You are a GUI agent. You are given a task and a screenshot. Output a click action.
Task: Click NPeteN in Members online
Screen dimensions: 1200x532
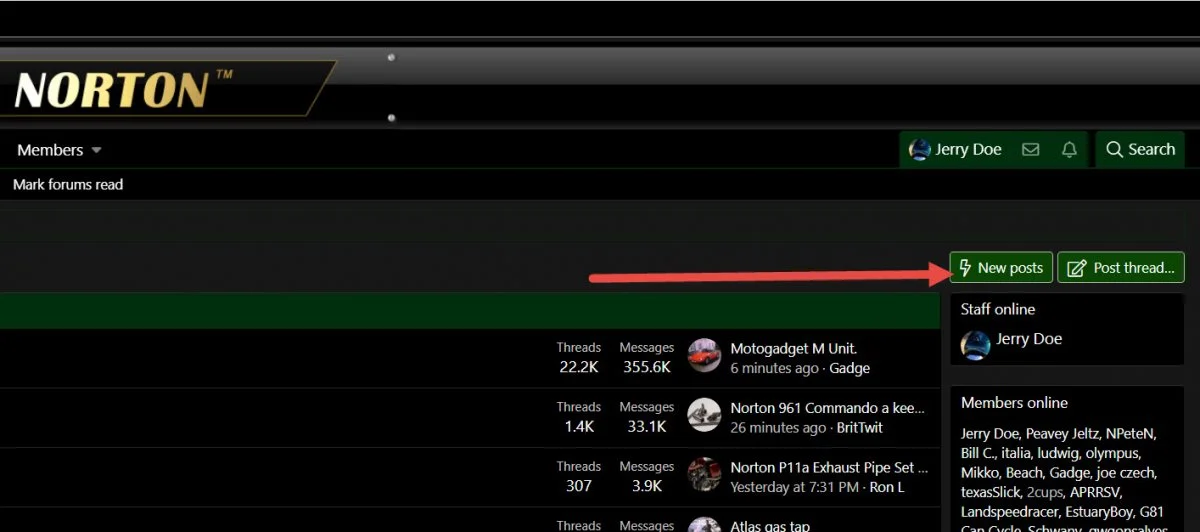point(1130,434)
